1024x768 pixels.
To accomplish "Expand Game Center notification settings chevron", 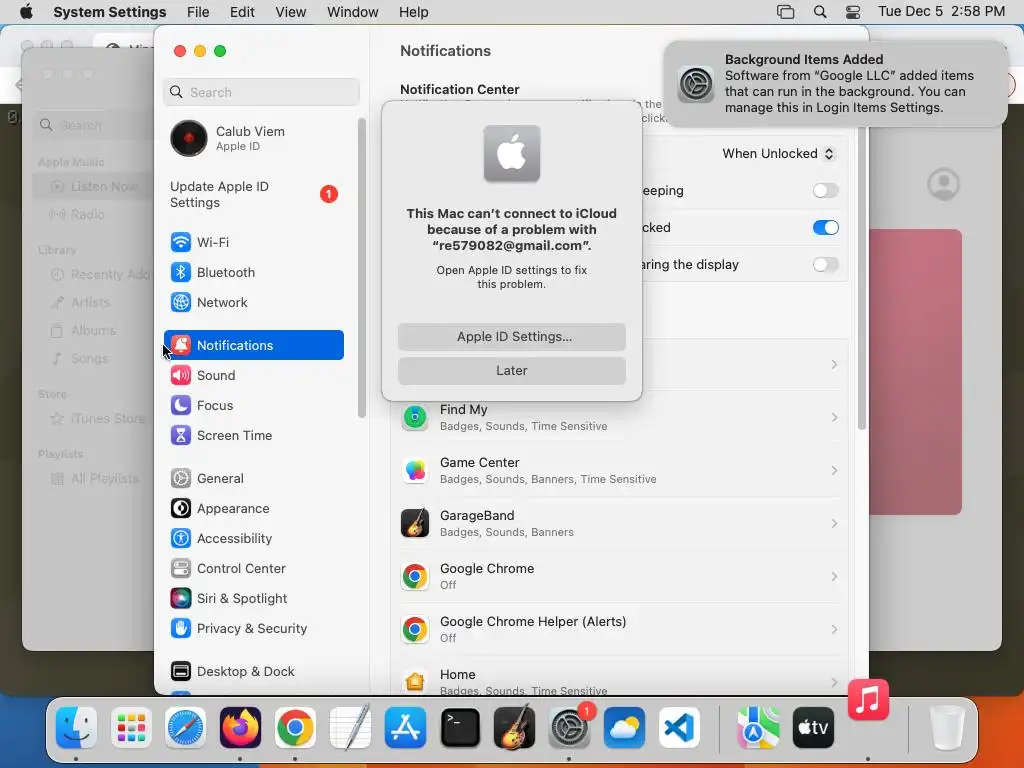I will click(834, 470).
